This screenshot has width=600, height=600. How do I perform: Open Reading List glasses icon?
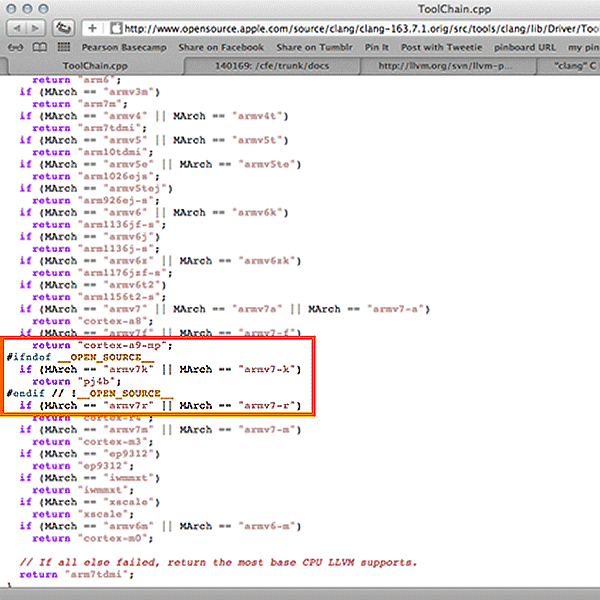click(16, 47)
